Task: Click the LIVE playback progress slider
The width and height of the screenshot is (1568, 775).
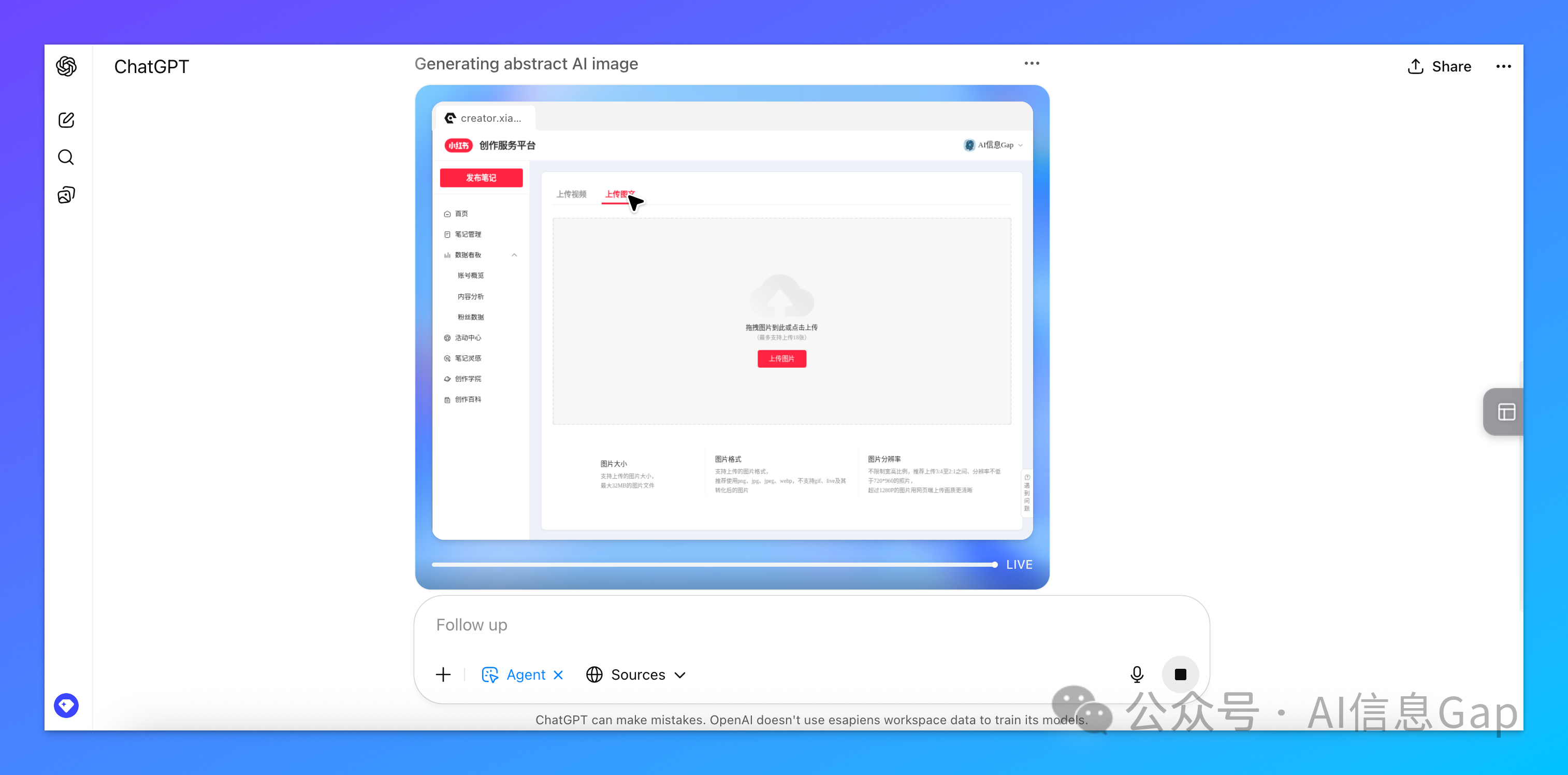Action: [x=712, y=564]
